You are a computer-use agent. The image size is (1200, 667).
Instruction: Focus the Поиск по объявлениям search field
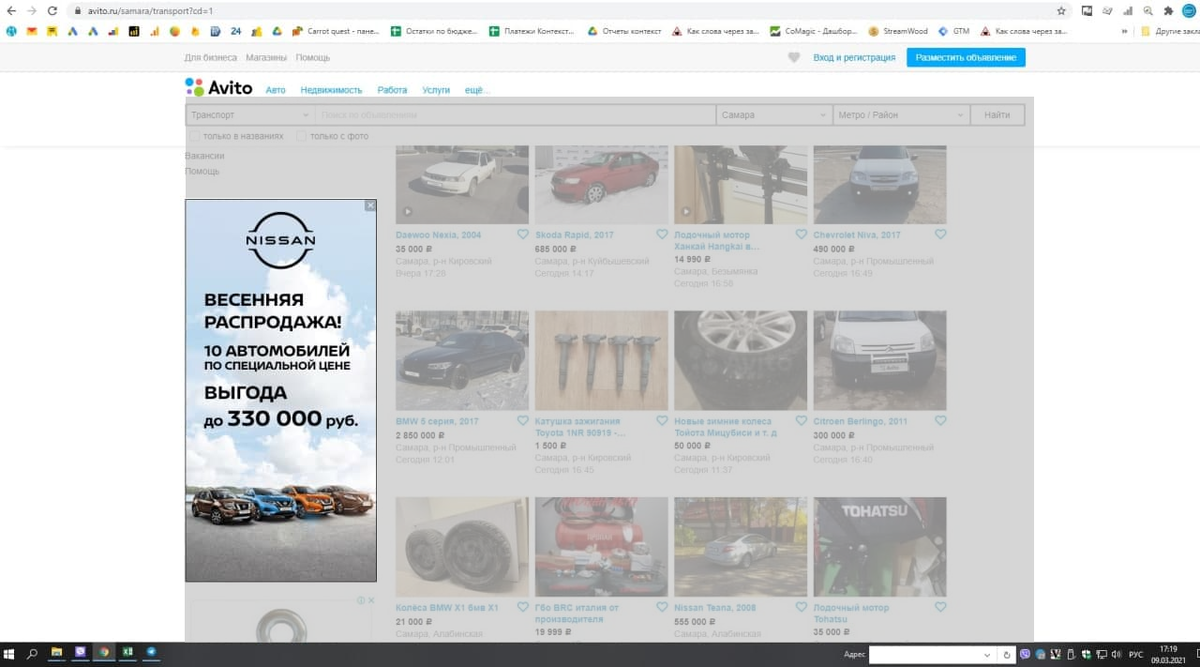point(515,115)
